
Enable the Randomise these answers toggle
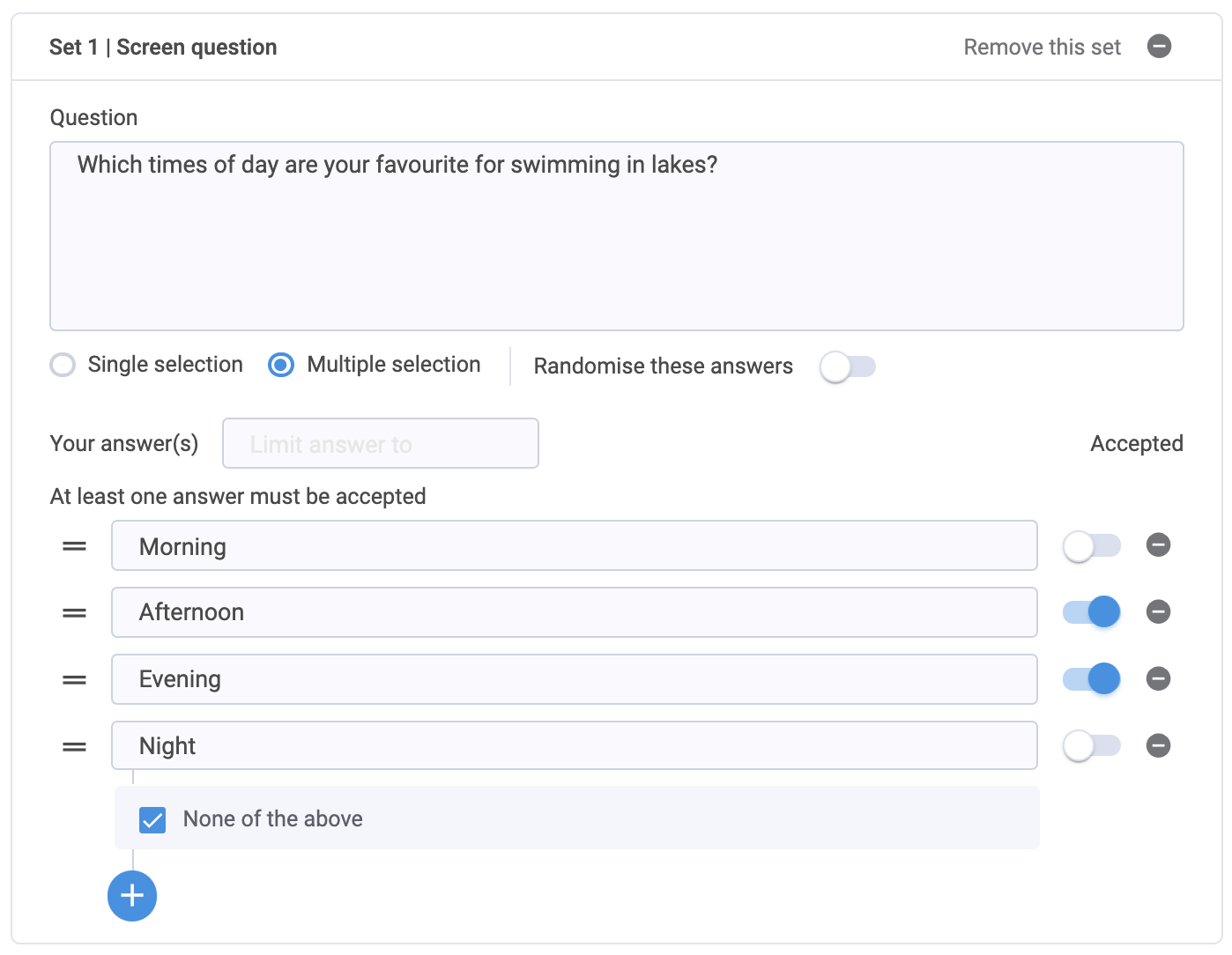click(x=848, y=366)
